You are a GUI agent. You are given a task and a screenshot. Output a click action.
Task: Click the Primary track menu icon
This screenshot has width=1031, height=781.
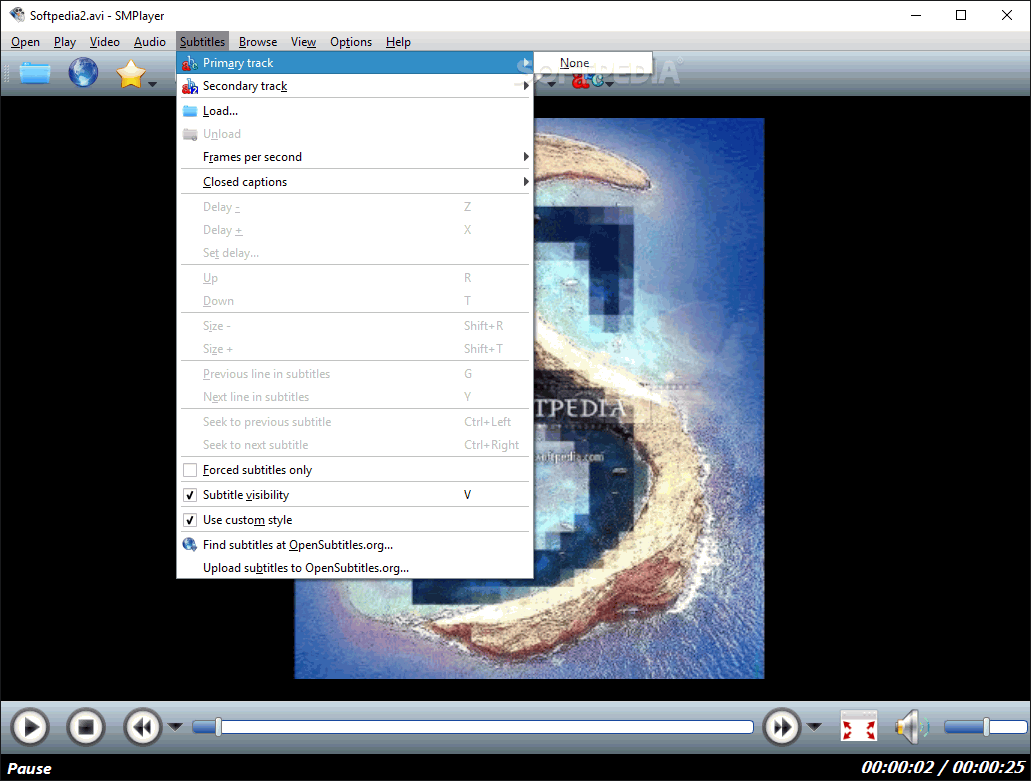pos(190,63)
